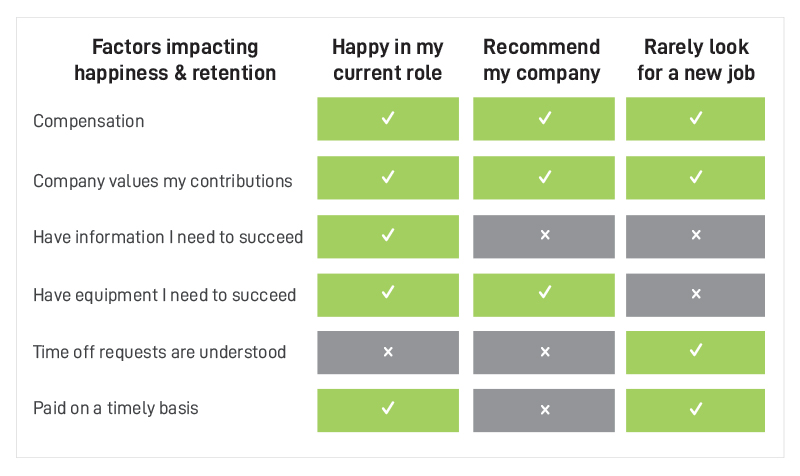Image resolution: width=800 pixels, height=476 pixels.
Task: Click the gray Time off requests cell under Recommend my company
Action: [544, 353]
